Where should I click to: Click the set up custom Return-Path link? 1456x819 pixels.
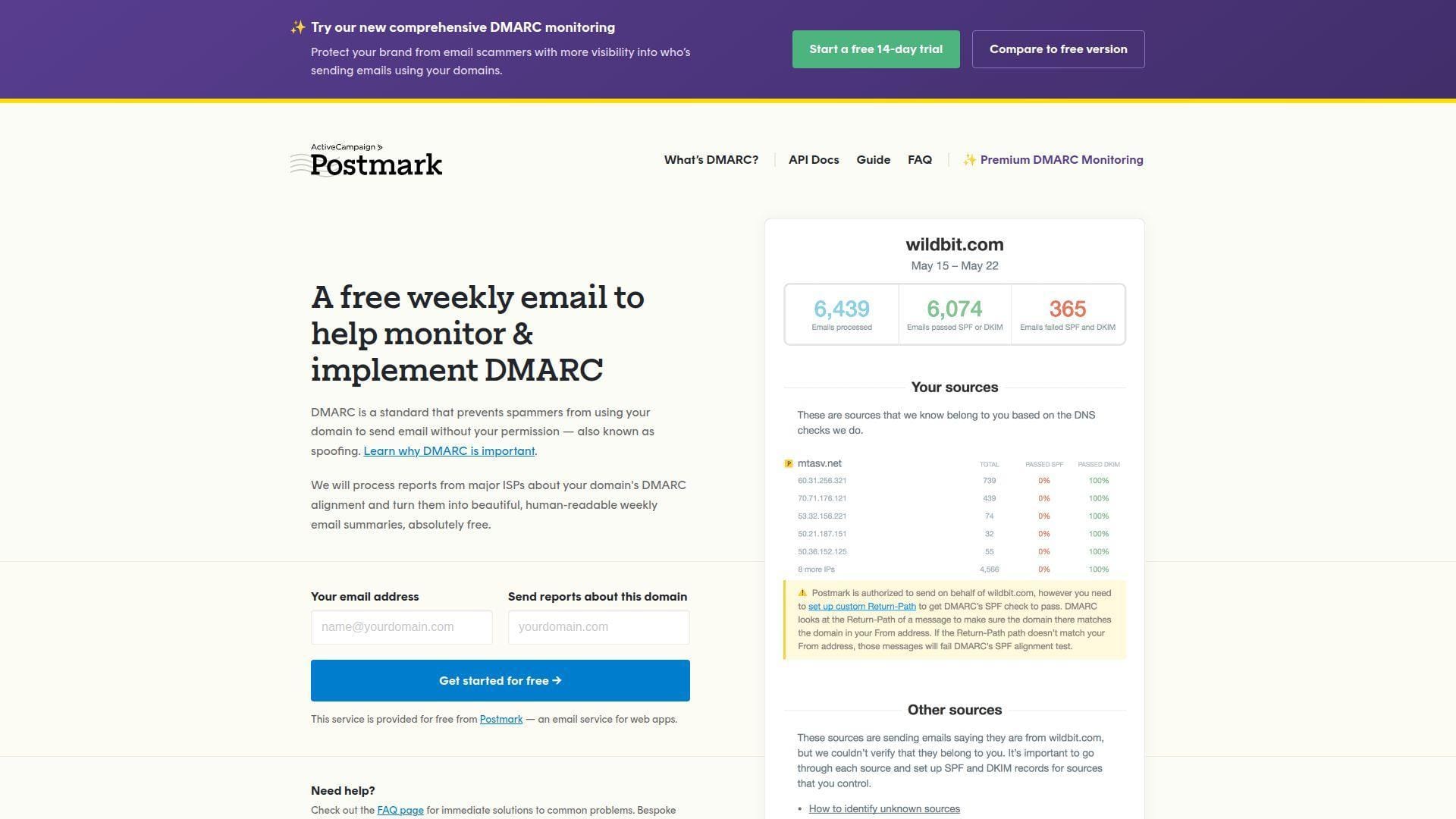[x=862, y=607]
